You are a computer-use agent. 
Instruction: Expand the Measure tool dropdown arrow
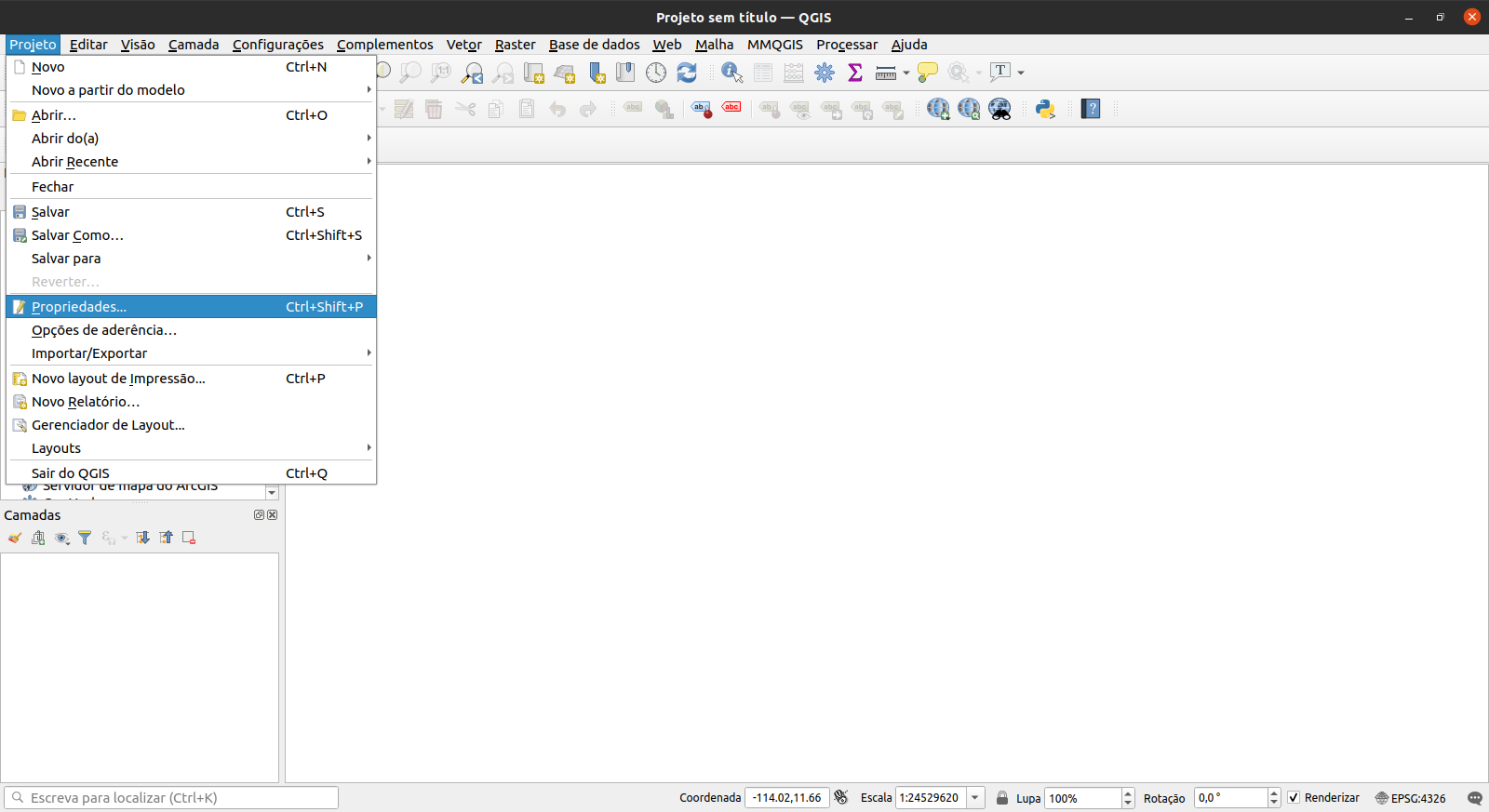tap(906, 73)
